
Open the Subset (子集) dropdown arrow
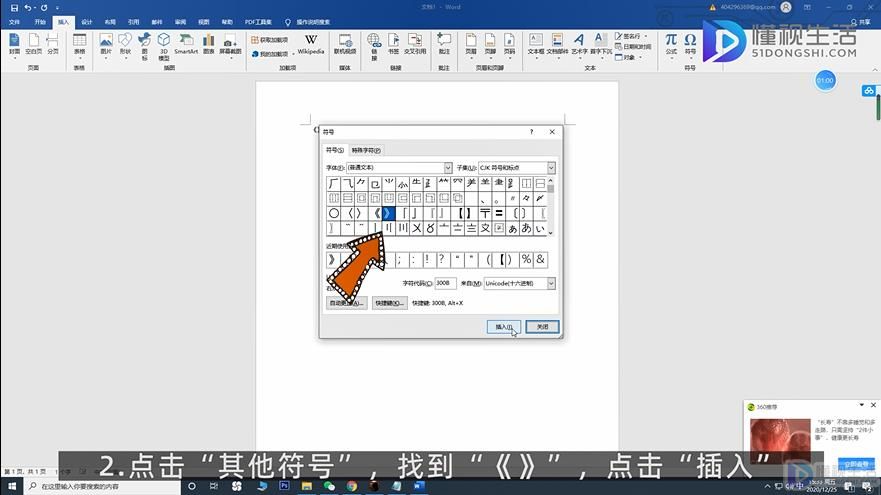click(551, 167)
